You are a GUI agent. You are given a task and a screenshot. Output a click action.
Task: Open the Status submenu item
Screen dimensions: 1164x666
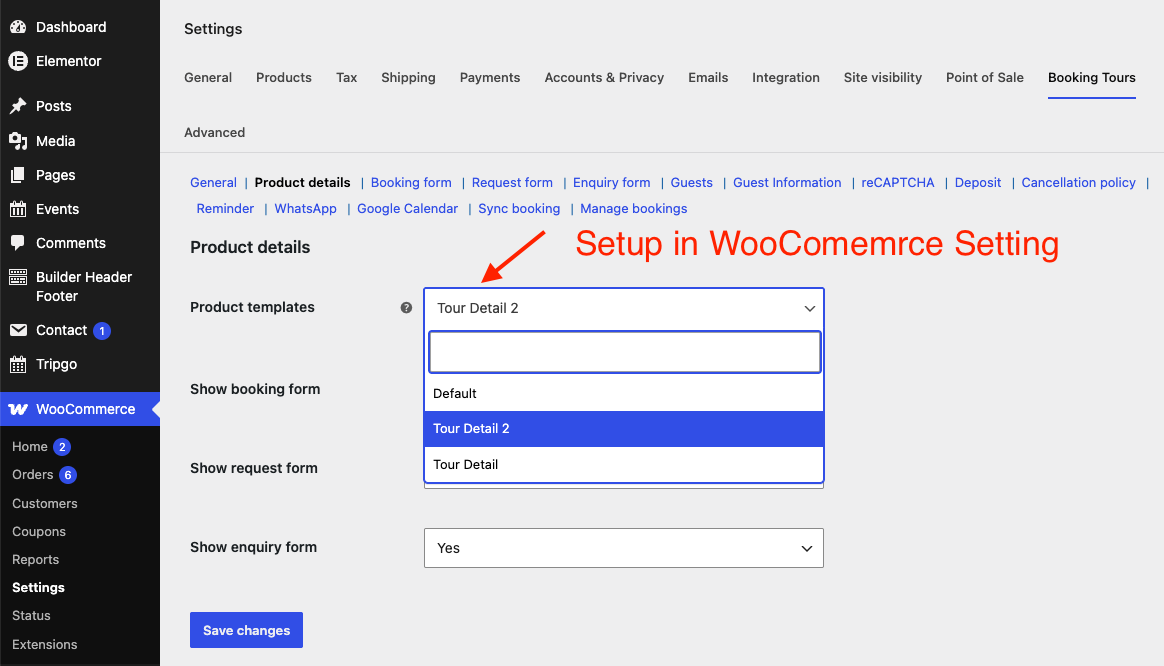point(31,616)
